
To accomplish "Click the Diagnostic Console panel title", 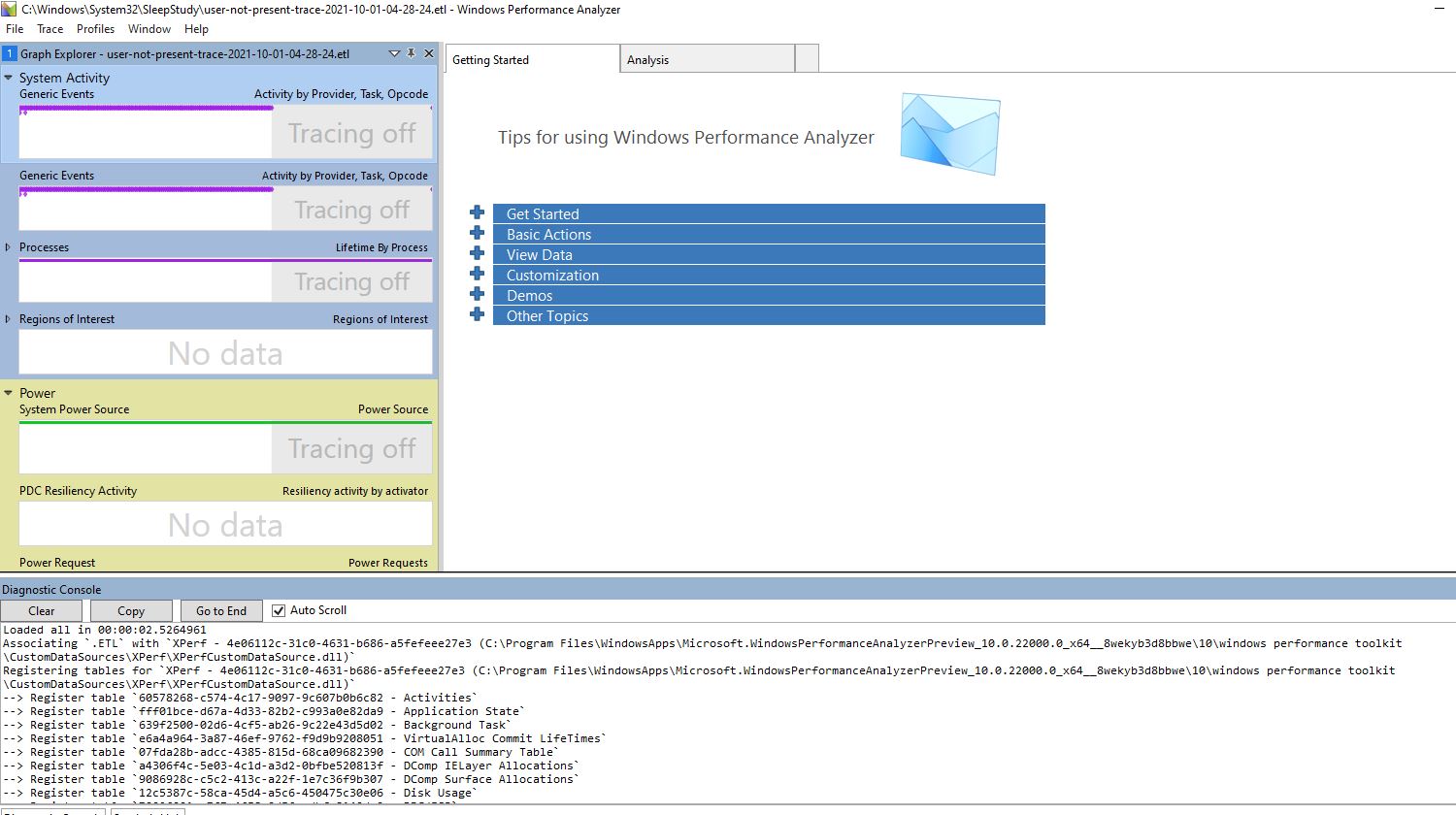I will click(51, 589).
